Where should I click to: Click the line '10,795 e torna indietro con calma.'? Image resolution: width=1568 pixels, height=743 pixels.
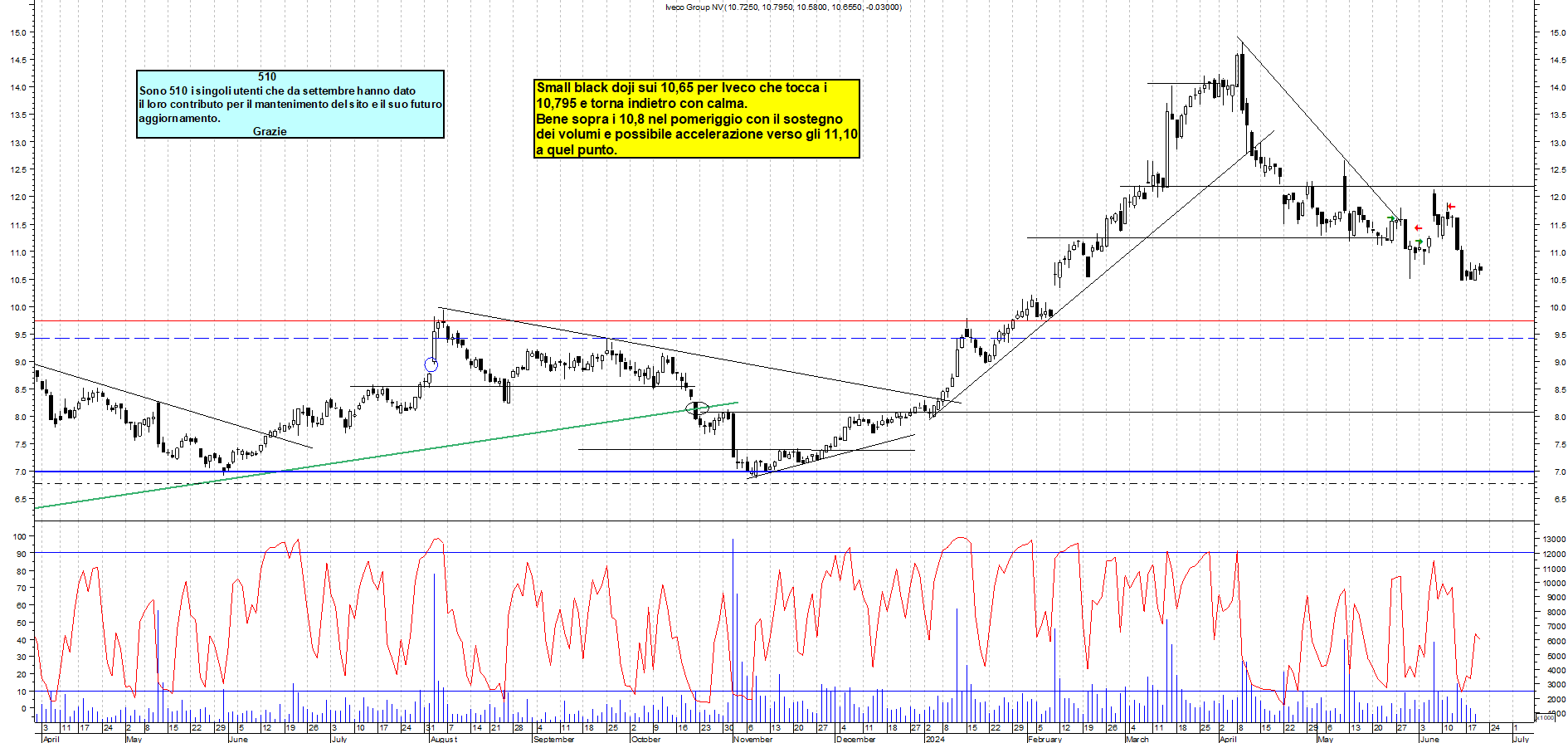pos(641,103)
